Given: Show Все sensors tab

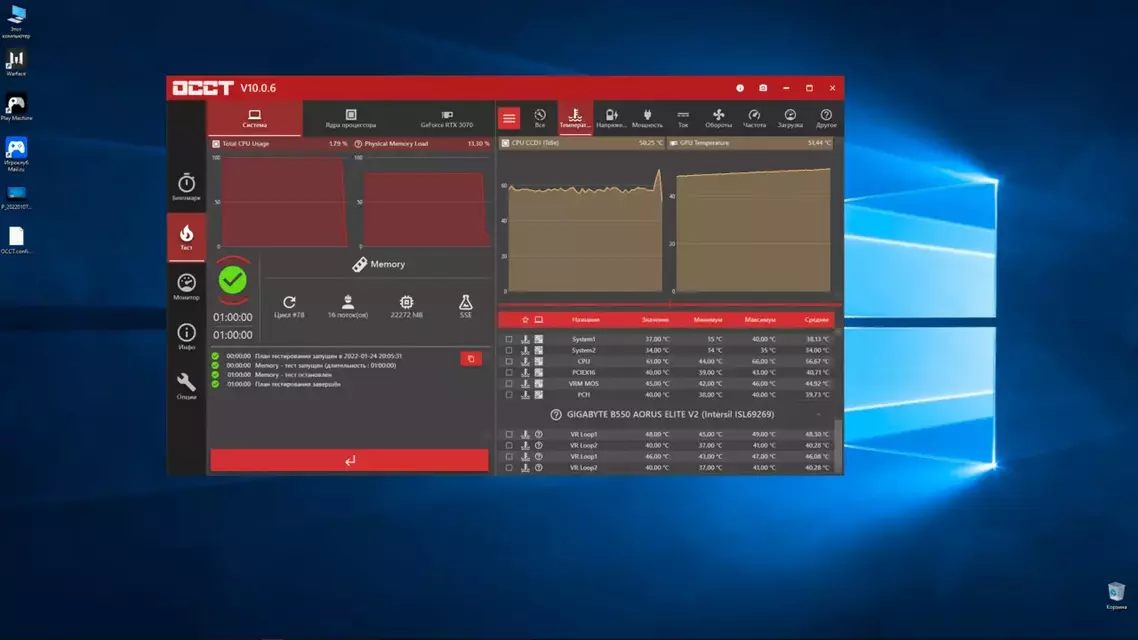Looking at the screenshot, I should 539,118.
